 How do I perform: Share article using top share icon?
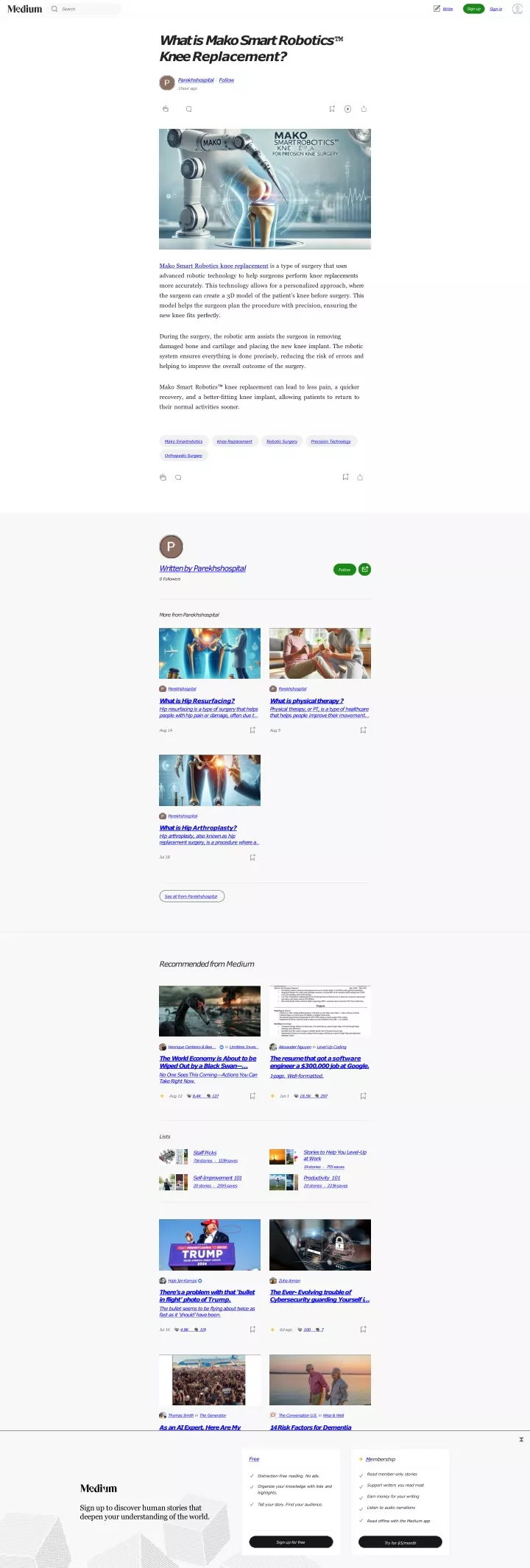tap(364, 109)
